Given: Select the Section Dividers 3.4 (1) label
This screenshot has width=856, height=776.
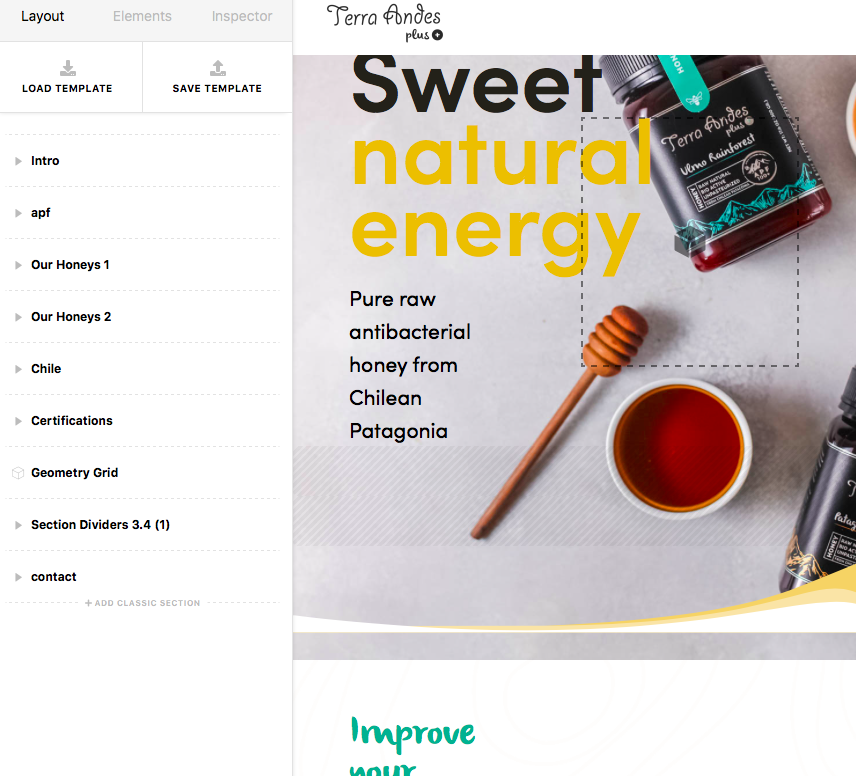Looking at the screenshot, I should (x=100, y=525).
